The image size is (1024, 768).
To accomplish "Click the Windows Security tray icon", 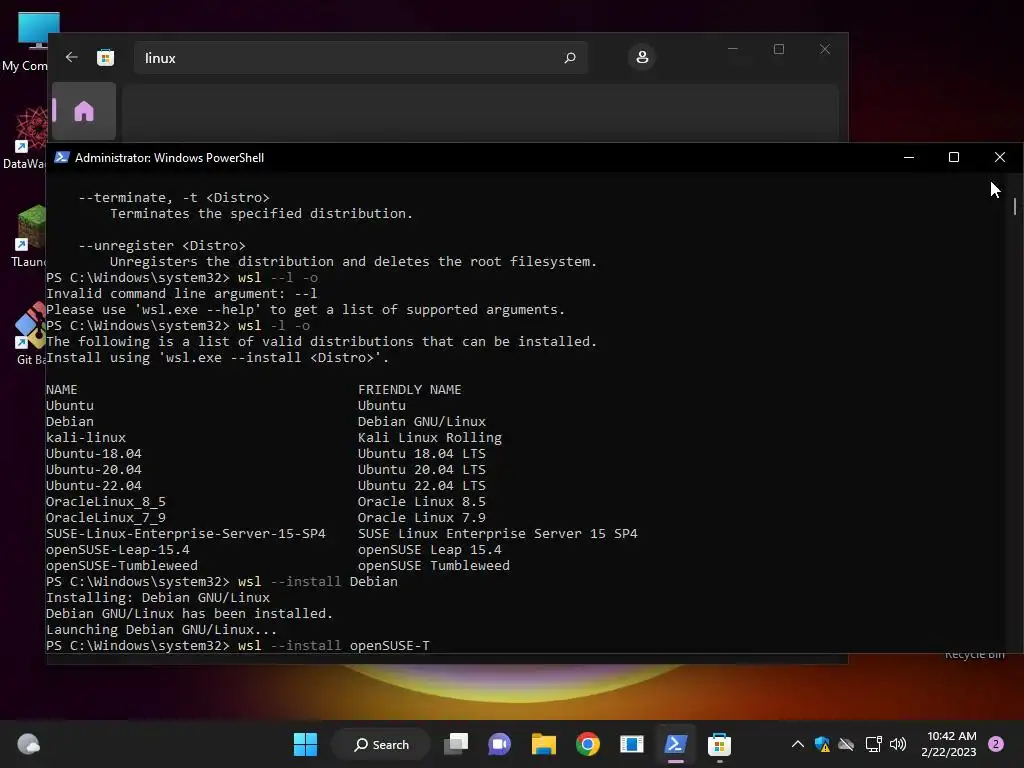I will 822,744.
